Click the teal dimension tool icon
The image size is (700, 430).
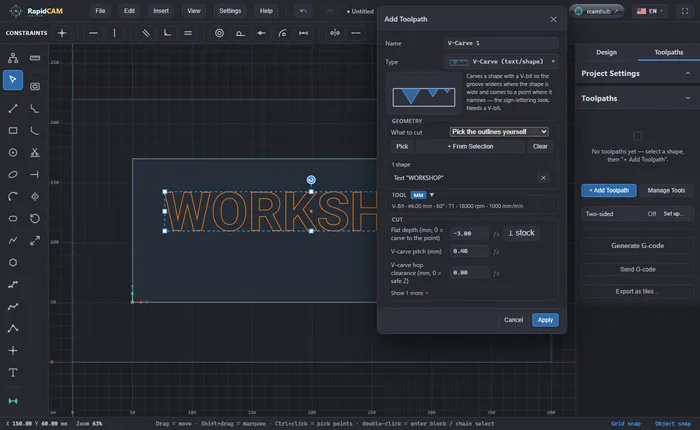click(12, 401)
